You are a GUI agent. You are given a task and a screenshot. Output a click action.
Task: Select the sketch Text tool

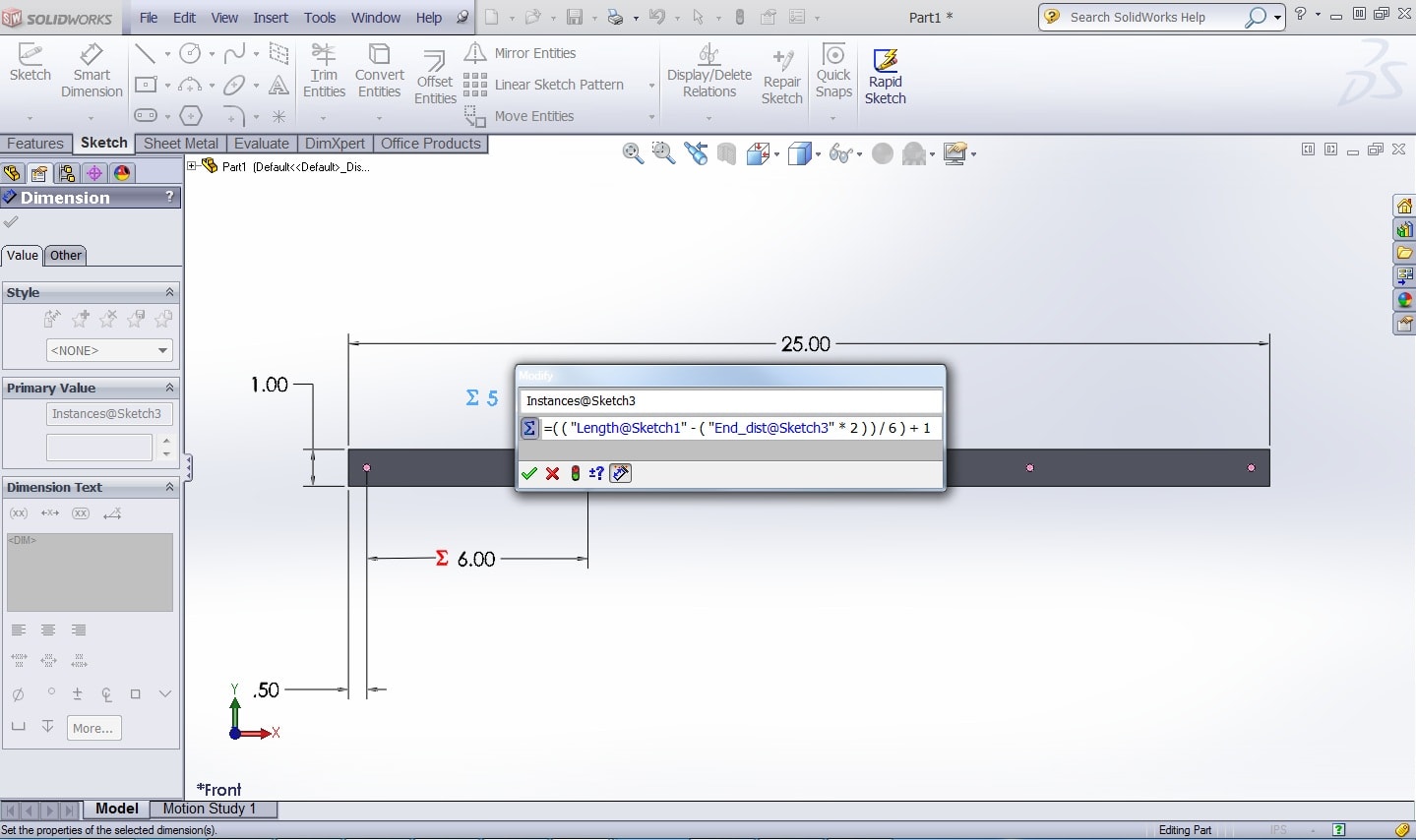[x=279, y=86]
